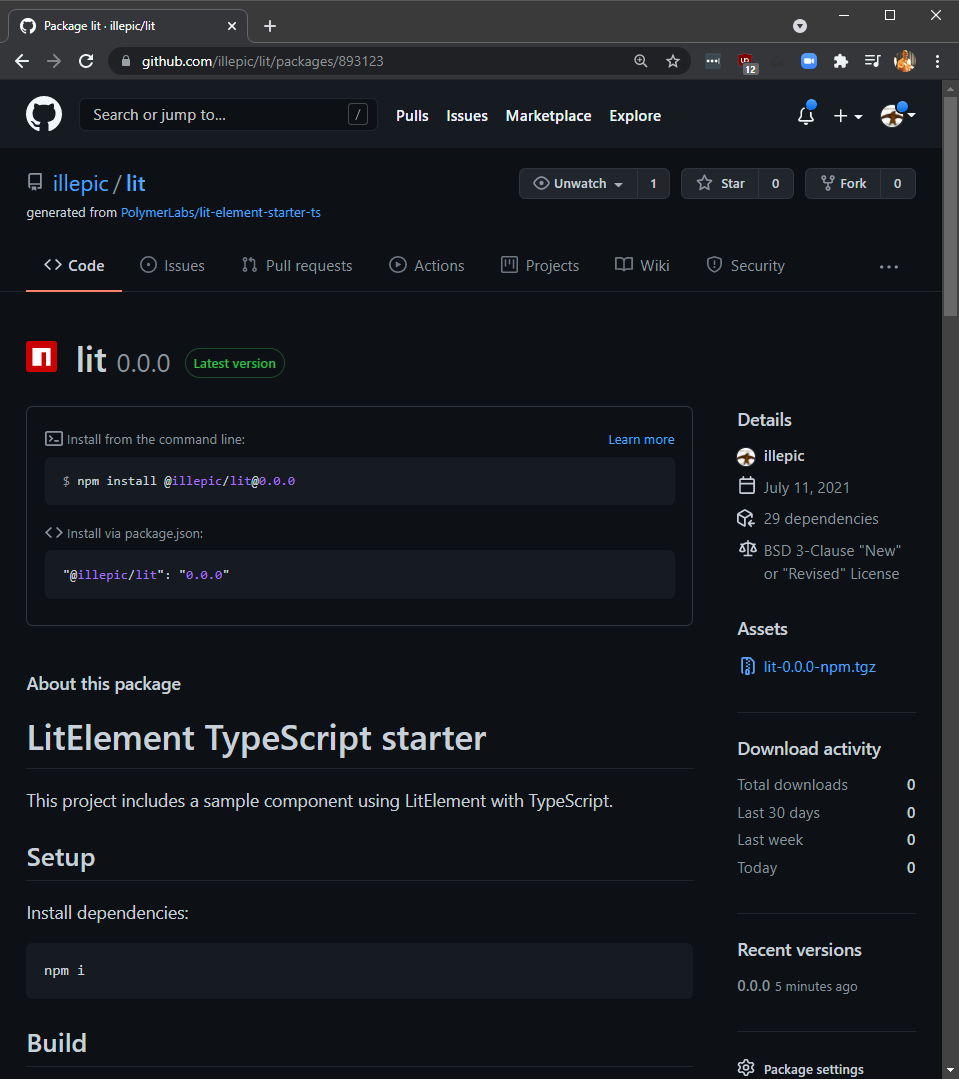Open the Zoom extension icon
The image size is (959, 1079).
pos(809,61)
